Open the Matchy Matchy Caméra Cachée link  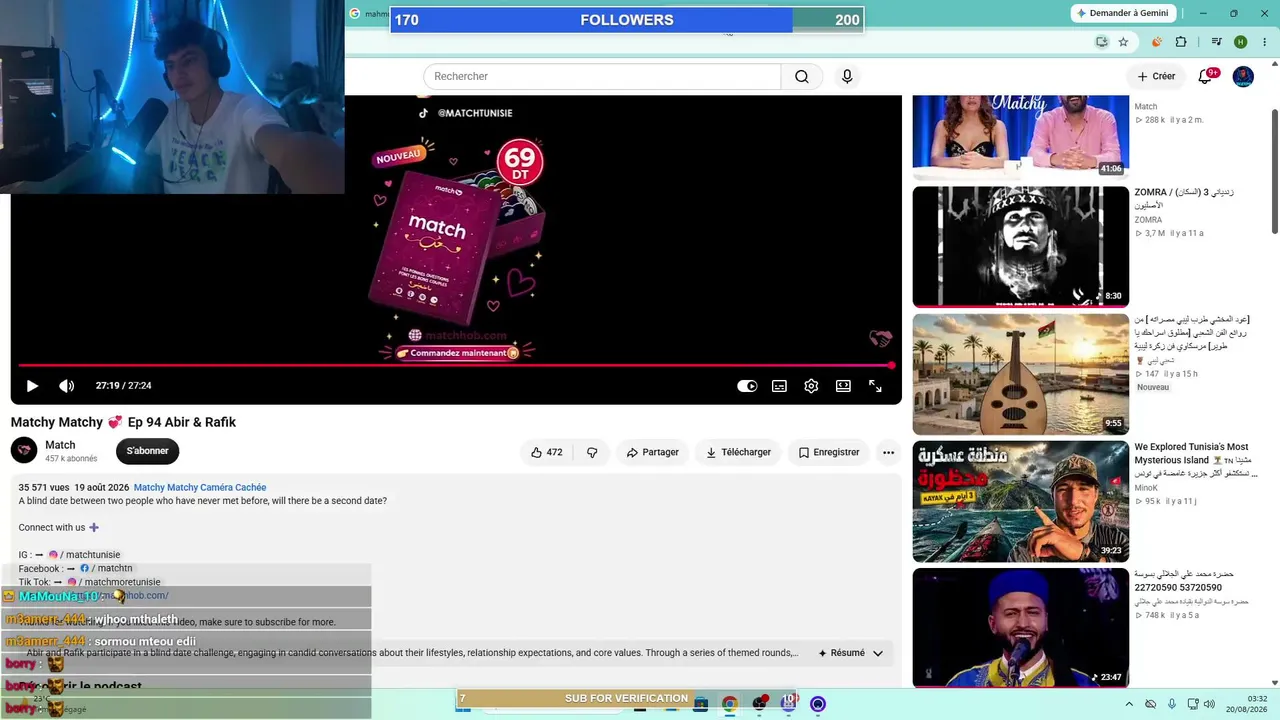tap(200, 488)
